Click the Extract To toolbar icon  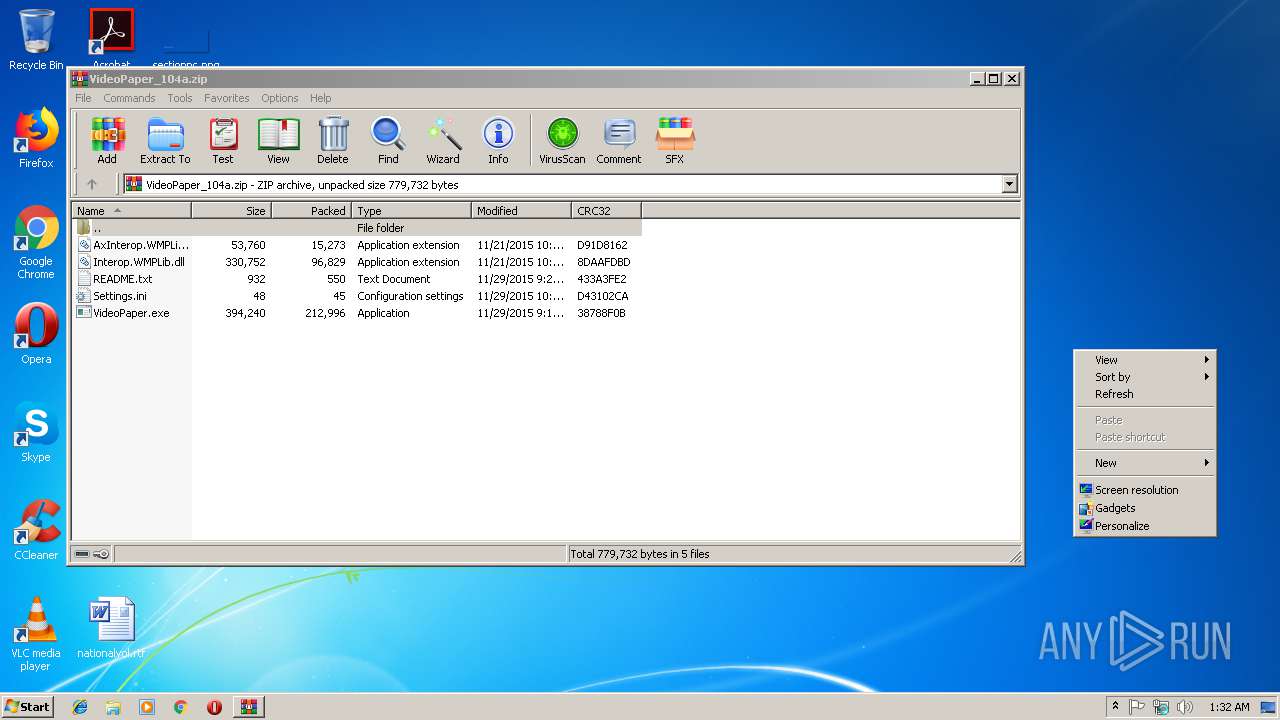pos(165,141)
